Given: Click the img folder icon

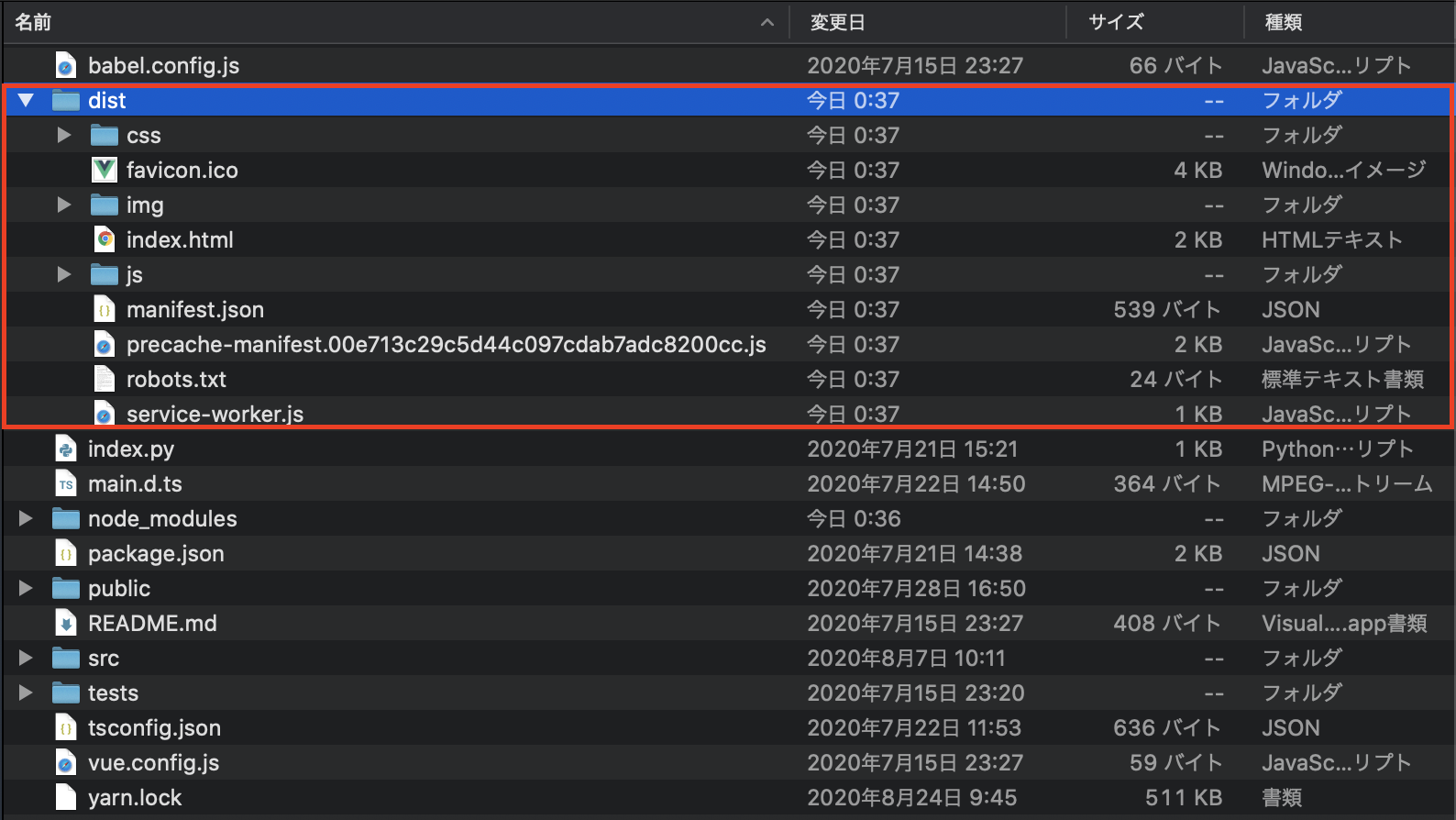Looking at the screenshot, I should [105, 205].
